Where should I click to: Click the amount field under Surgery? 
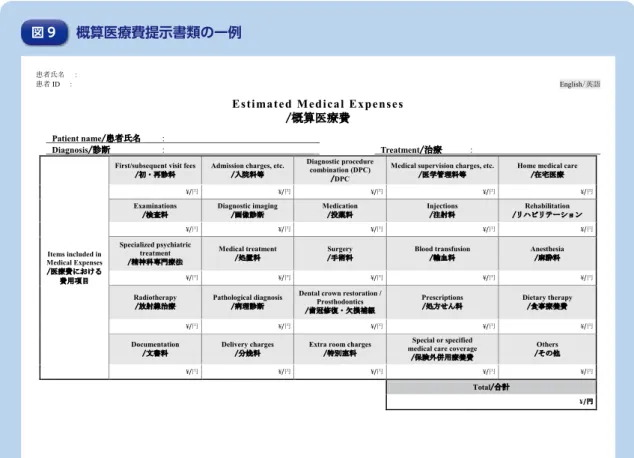coord(340,278)
